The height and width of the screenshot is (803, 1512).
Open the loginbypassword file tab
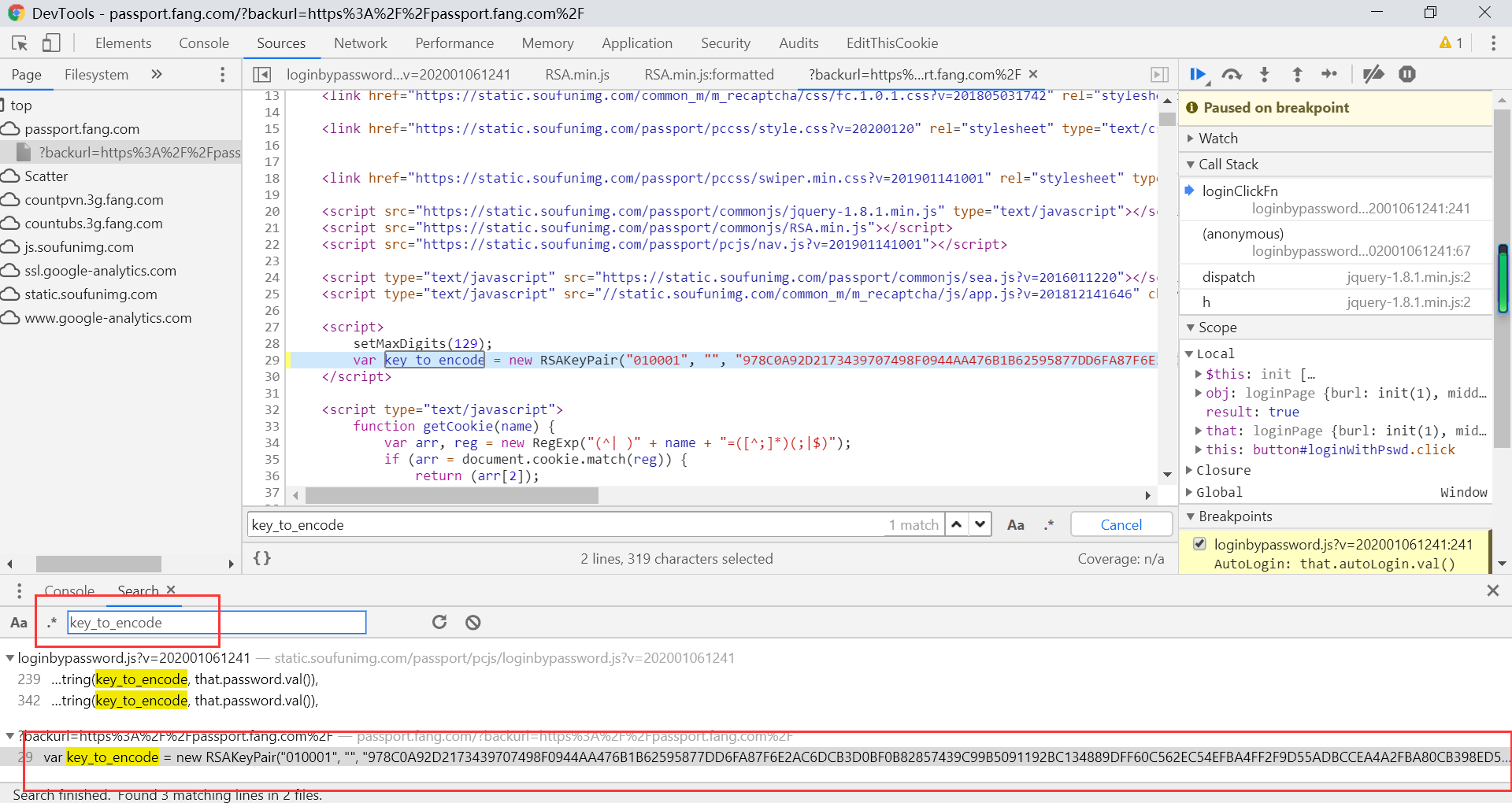pos(398,75)
